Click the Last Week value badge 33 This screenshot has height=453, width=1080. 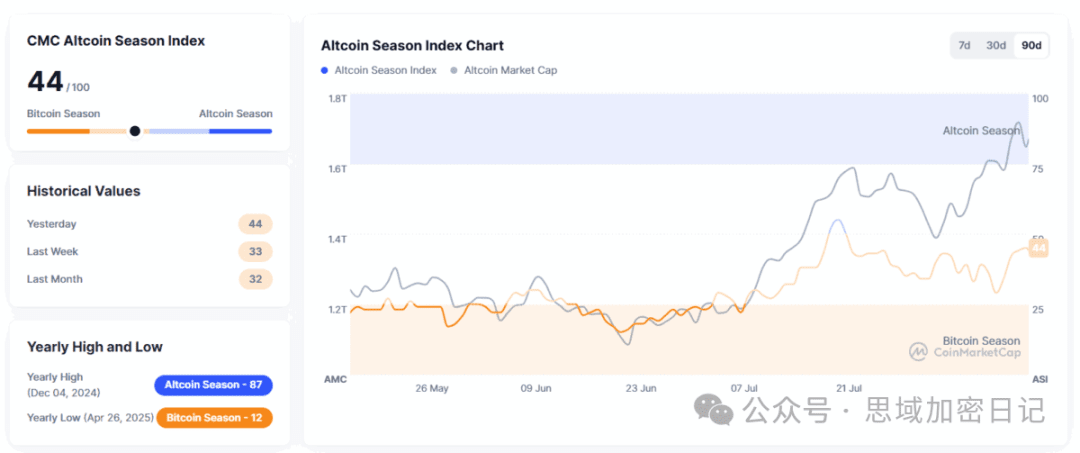click(x=256, y=252)
